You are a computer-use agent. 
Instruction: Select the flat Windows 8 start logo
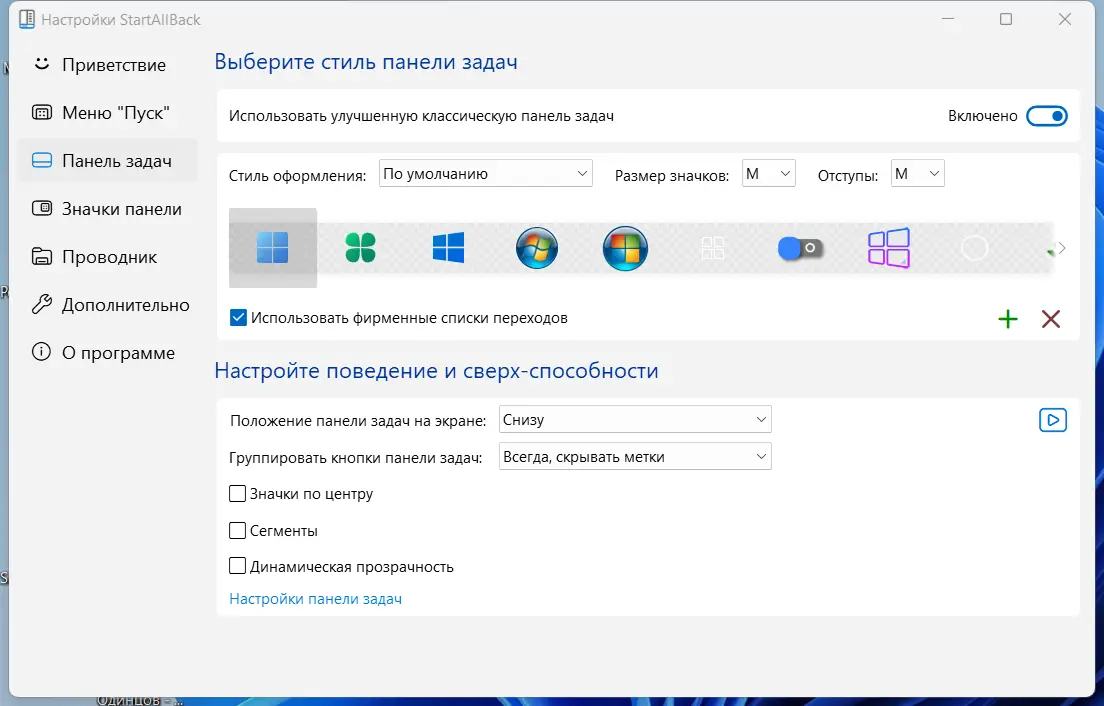(x=447, y=247)
